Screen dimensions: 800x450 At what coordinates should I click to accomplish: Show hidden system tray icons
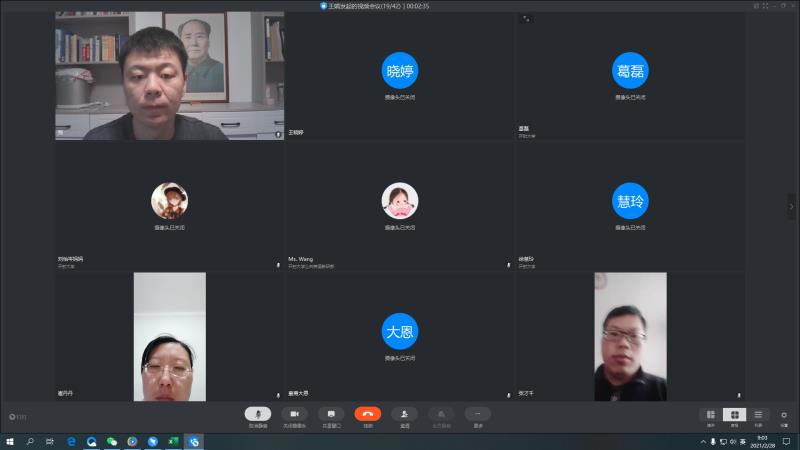click(702, 441)
